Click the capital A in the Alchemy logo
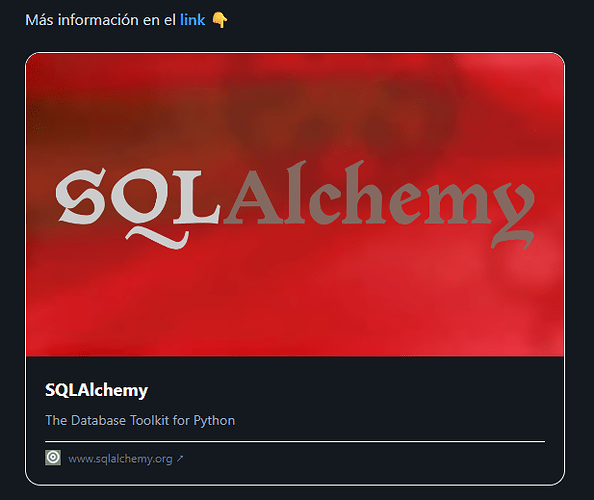This screenshot has height=500, width=594. point(254,195)
